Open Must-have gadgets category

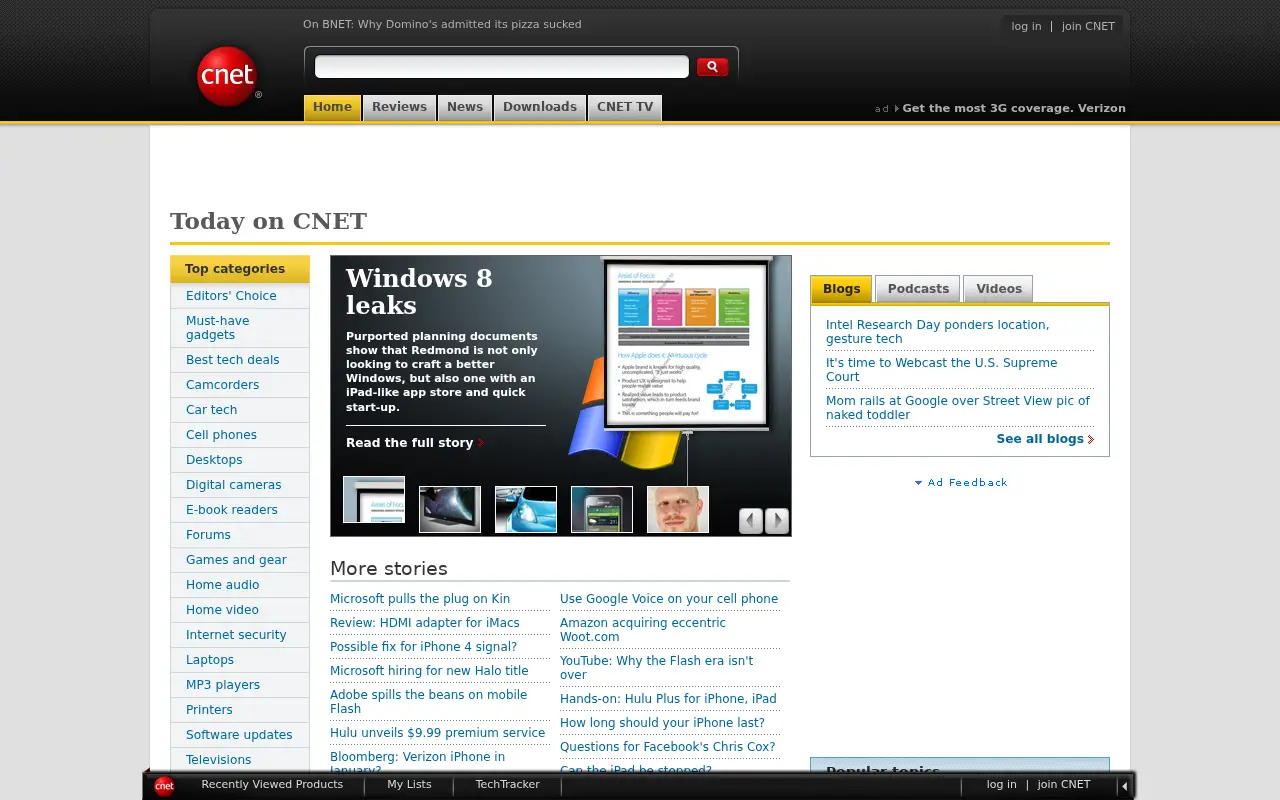click(x=218, y=328)
